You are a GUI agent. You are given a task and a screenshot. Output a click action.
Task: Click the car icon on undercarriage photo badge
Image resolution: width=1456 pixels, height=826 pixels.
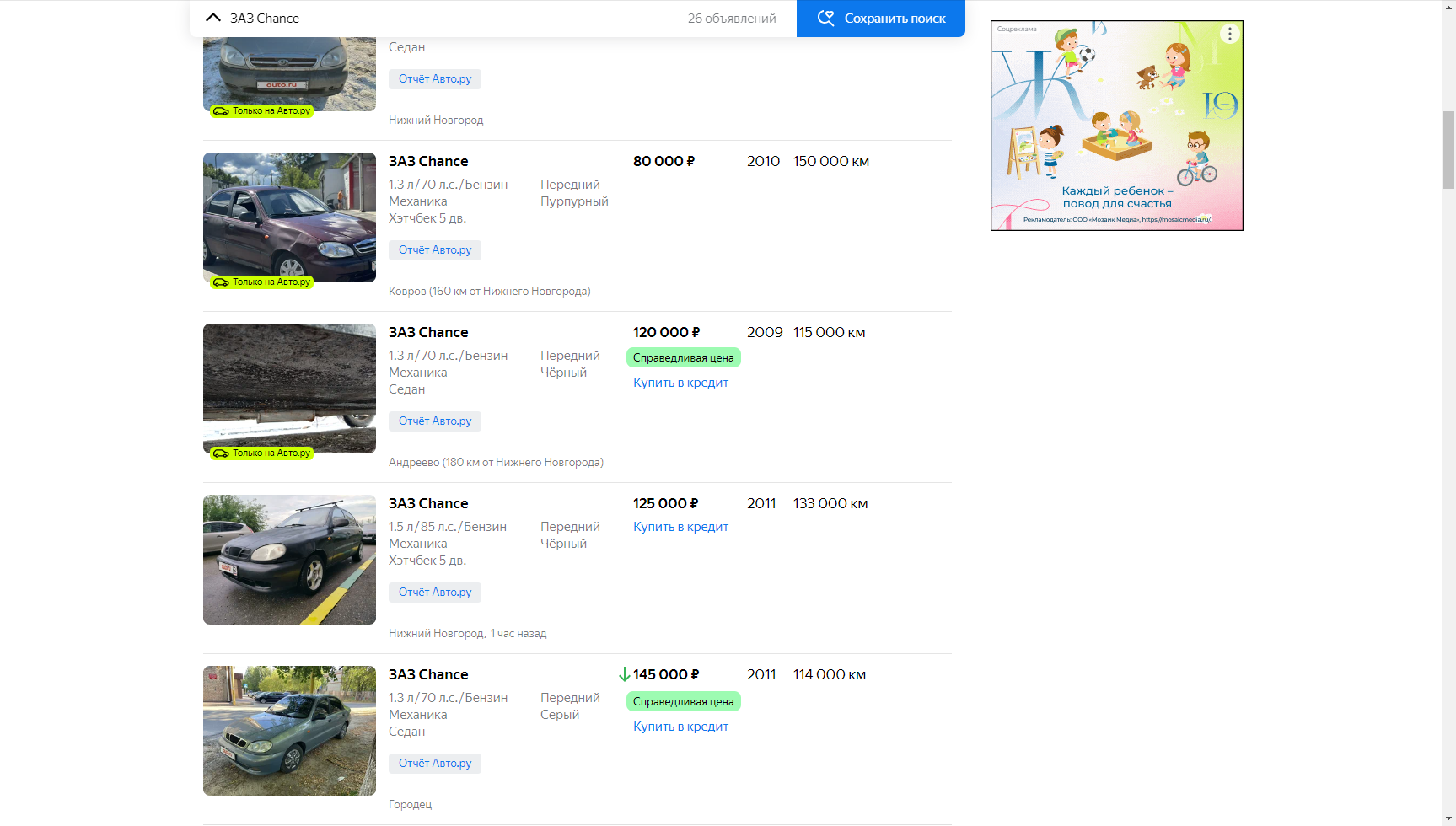[221, 453]
